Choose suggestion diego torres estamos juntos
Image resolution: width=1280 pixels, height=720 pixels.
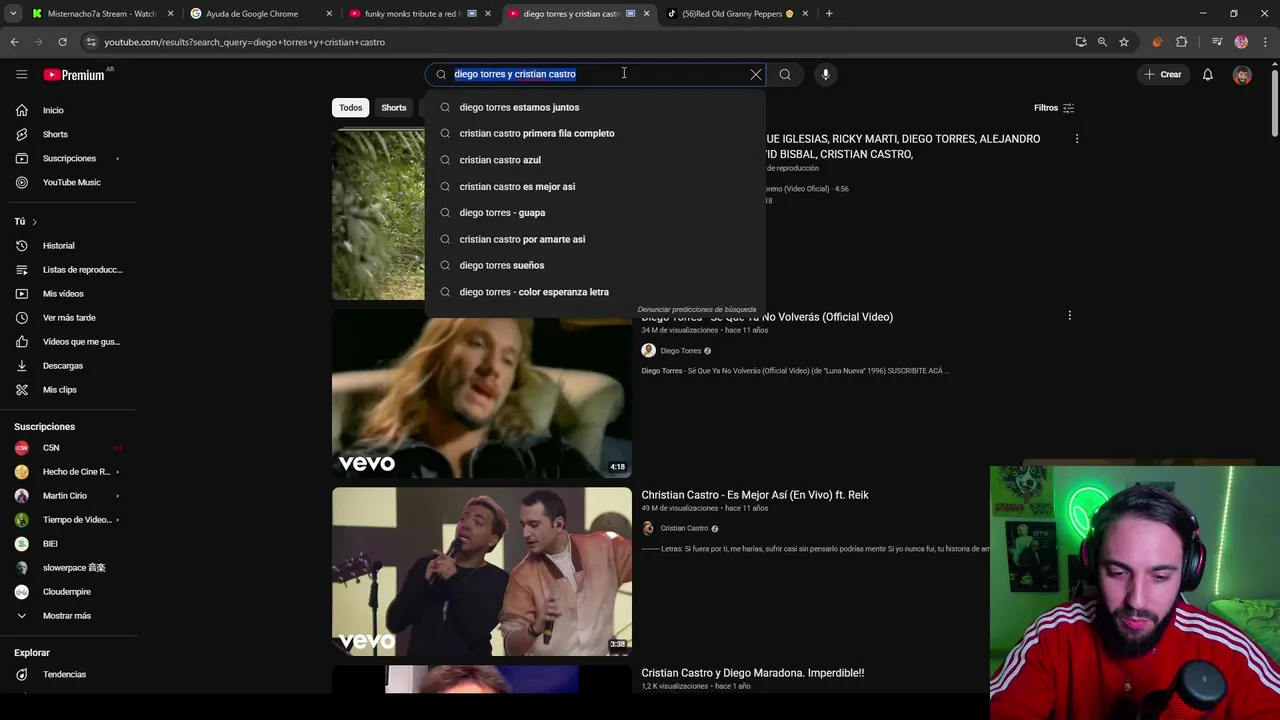[595, 107]
